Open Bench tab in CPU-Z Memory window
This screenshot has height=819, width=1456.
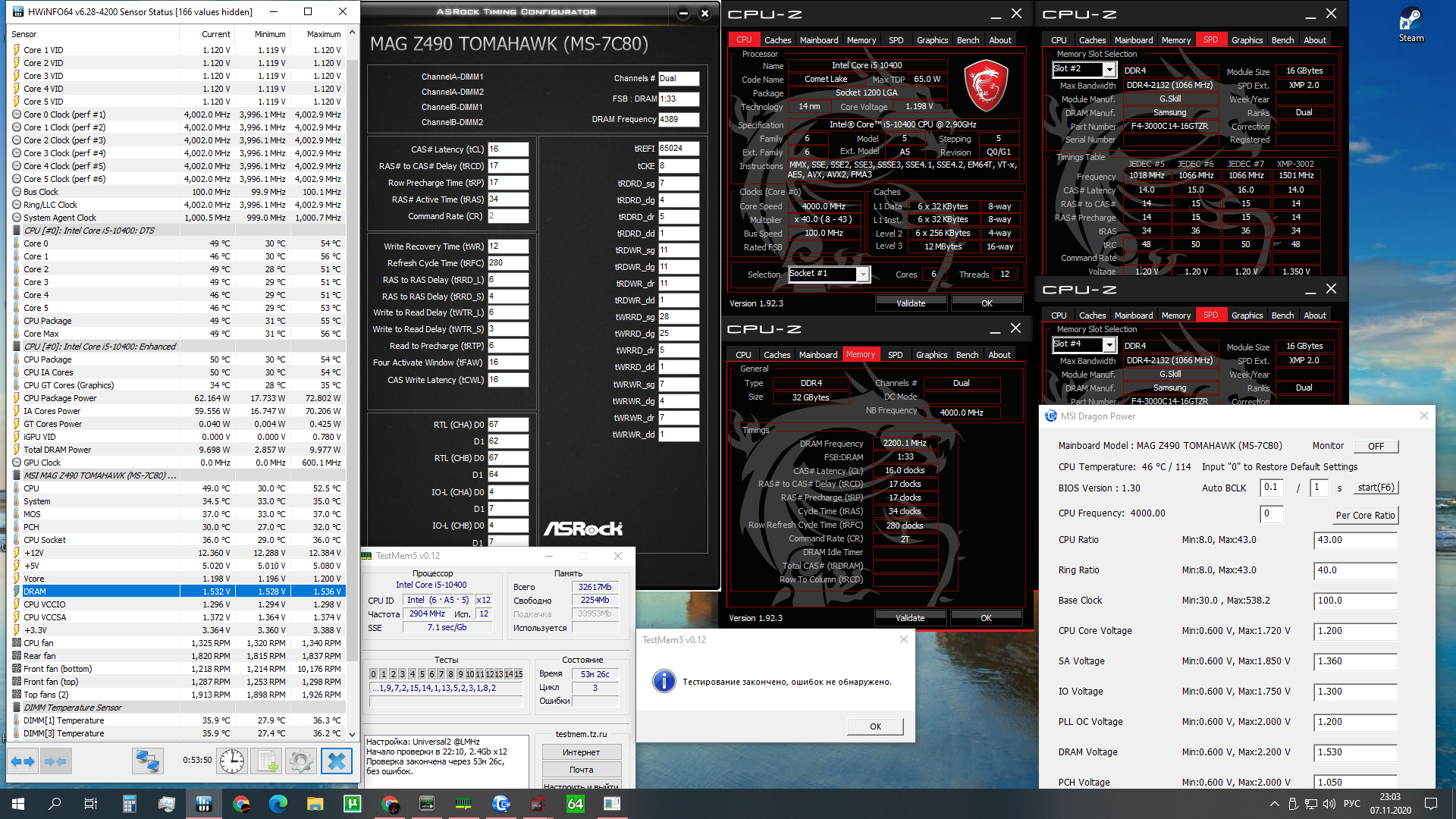pos(967,355)
